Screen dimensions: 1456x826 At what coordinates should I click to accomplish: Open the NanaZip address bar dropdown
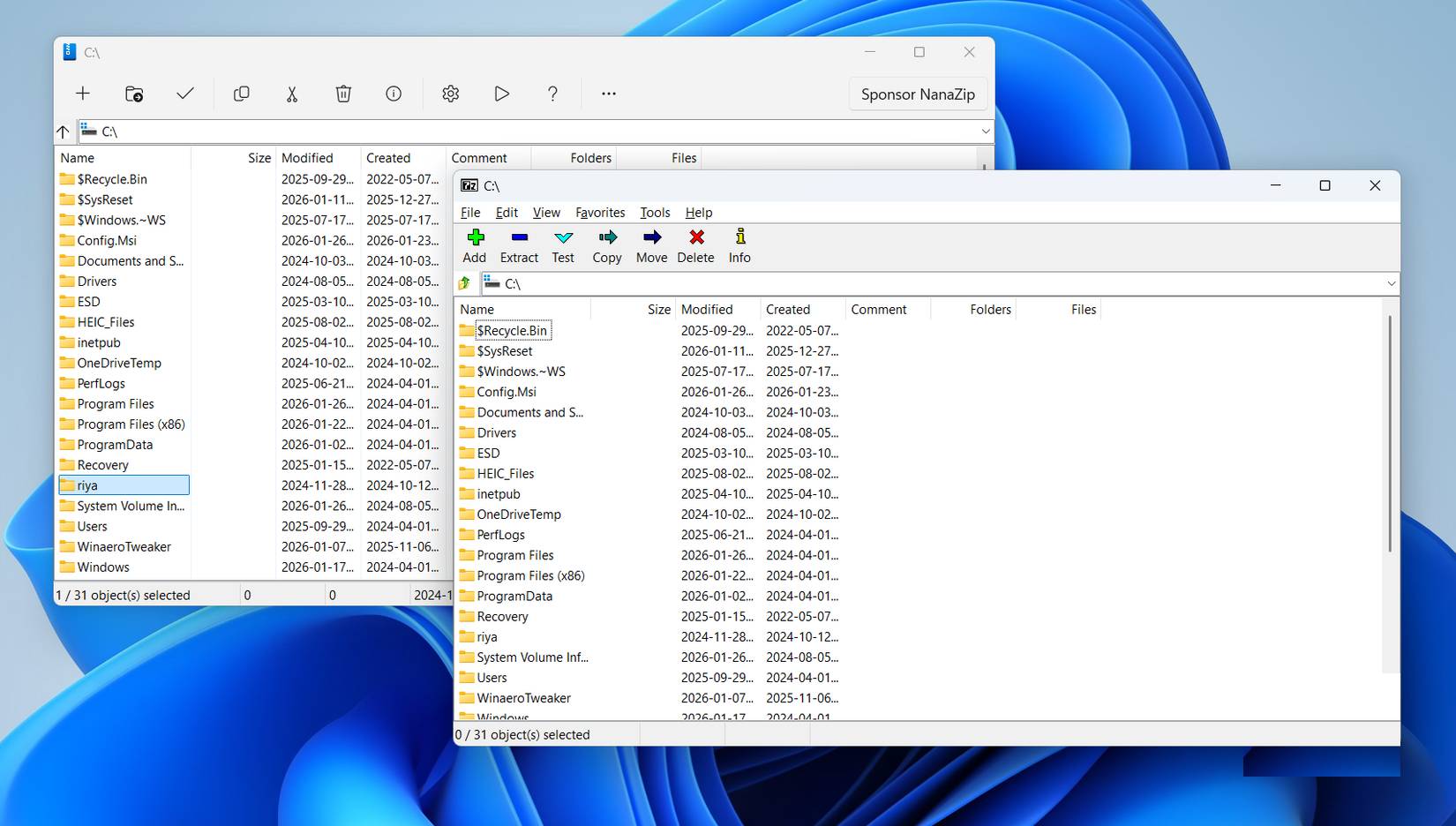pos(986,131)
